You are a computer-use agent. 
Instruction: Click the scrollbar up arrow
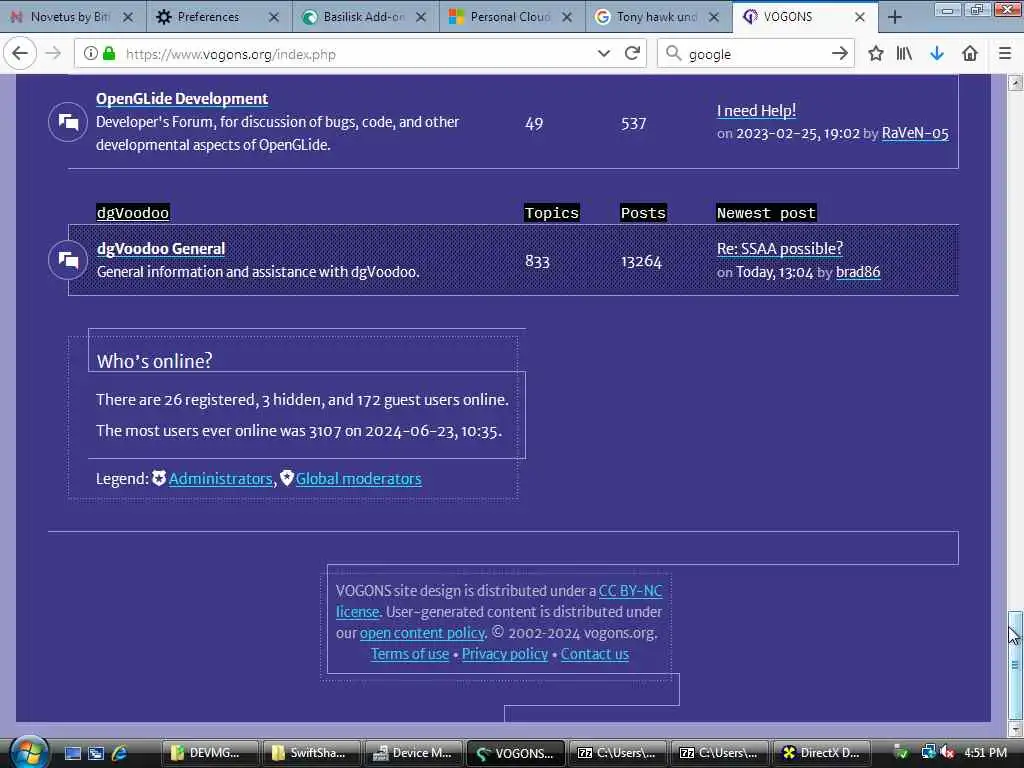(x=1015, y=83)
